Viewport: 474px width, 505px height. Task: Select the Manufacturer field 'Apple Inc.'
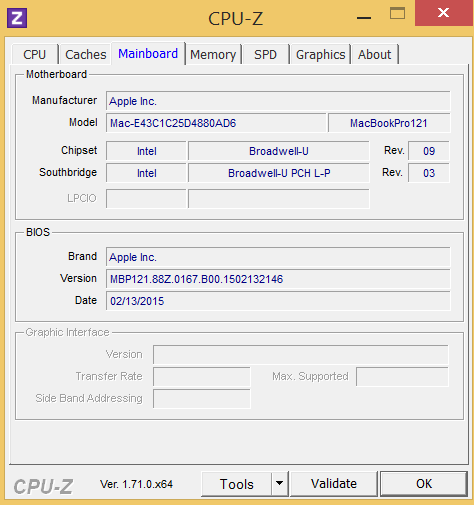[x=278, y=101]
